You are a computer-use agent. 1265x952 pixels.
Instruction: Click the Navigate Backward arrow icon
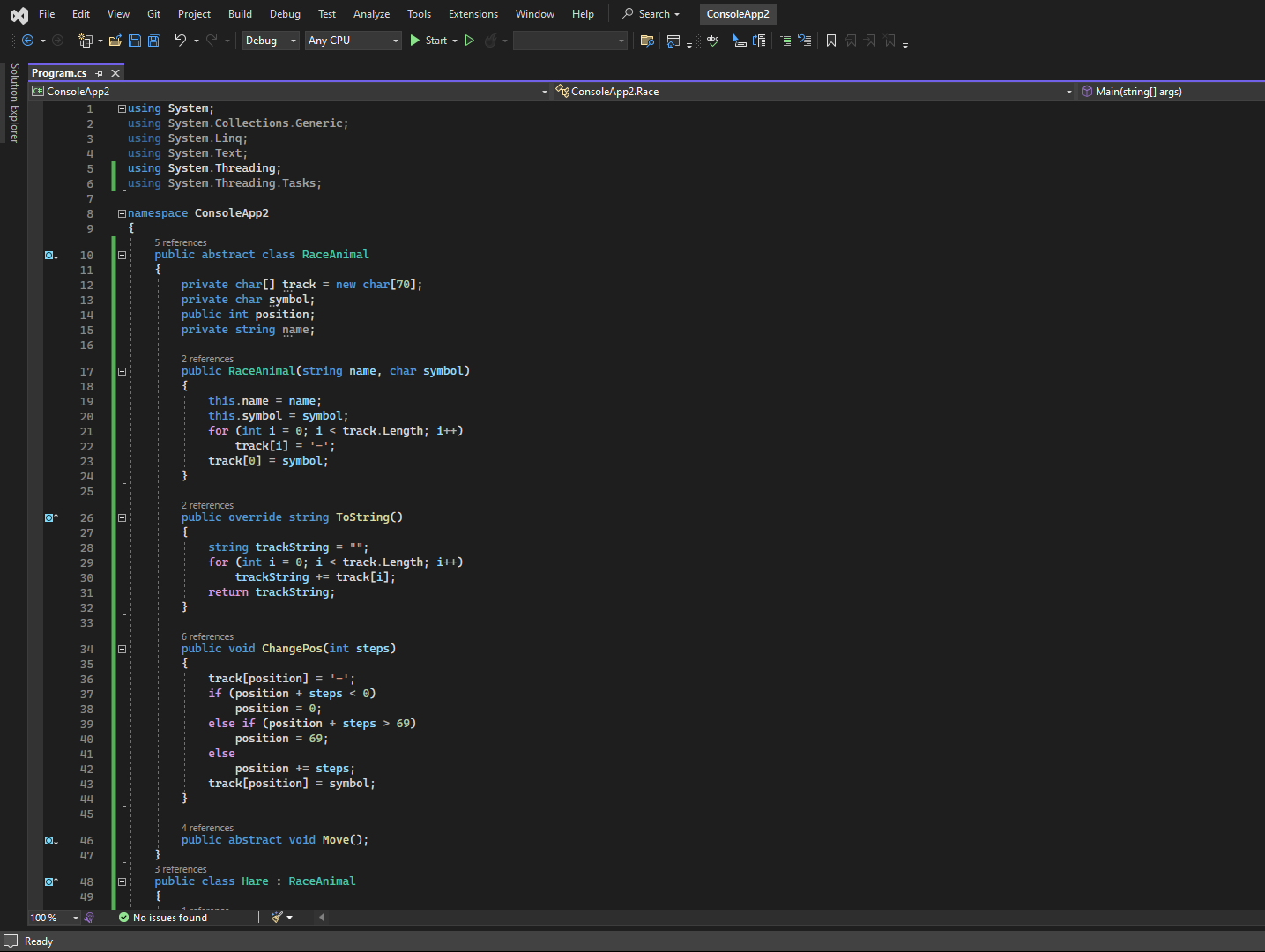[27, 41]
